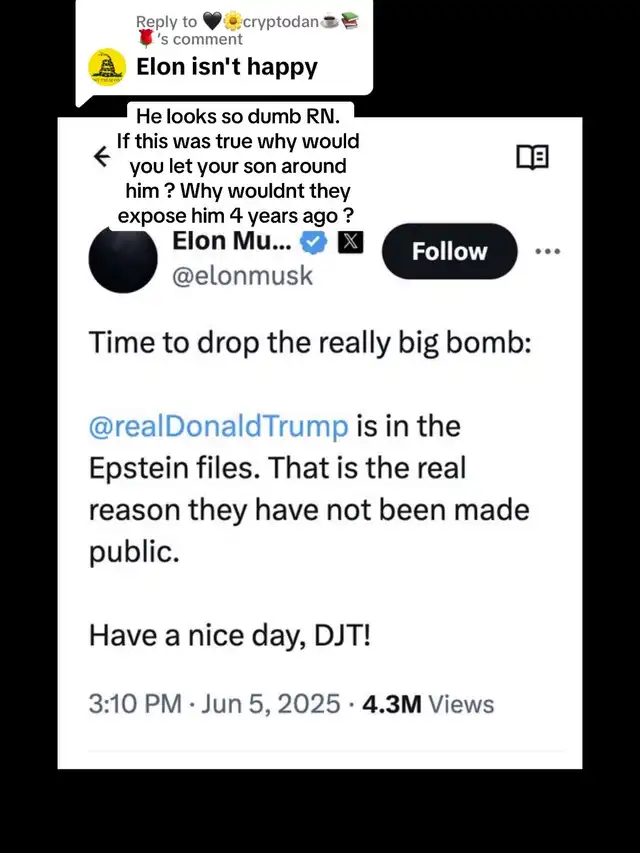Screen dimensions: 640x853
Task: Open reader mode with the book icon
Action: [x=532, y=157]
